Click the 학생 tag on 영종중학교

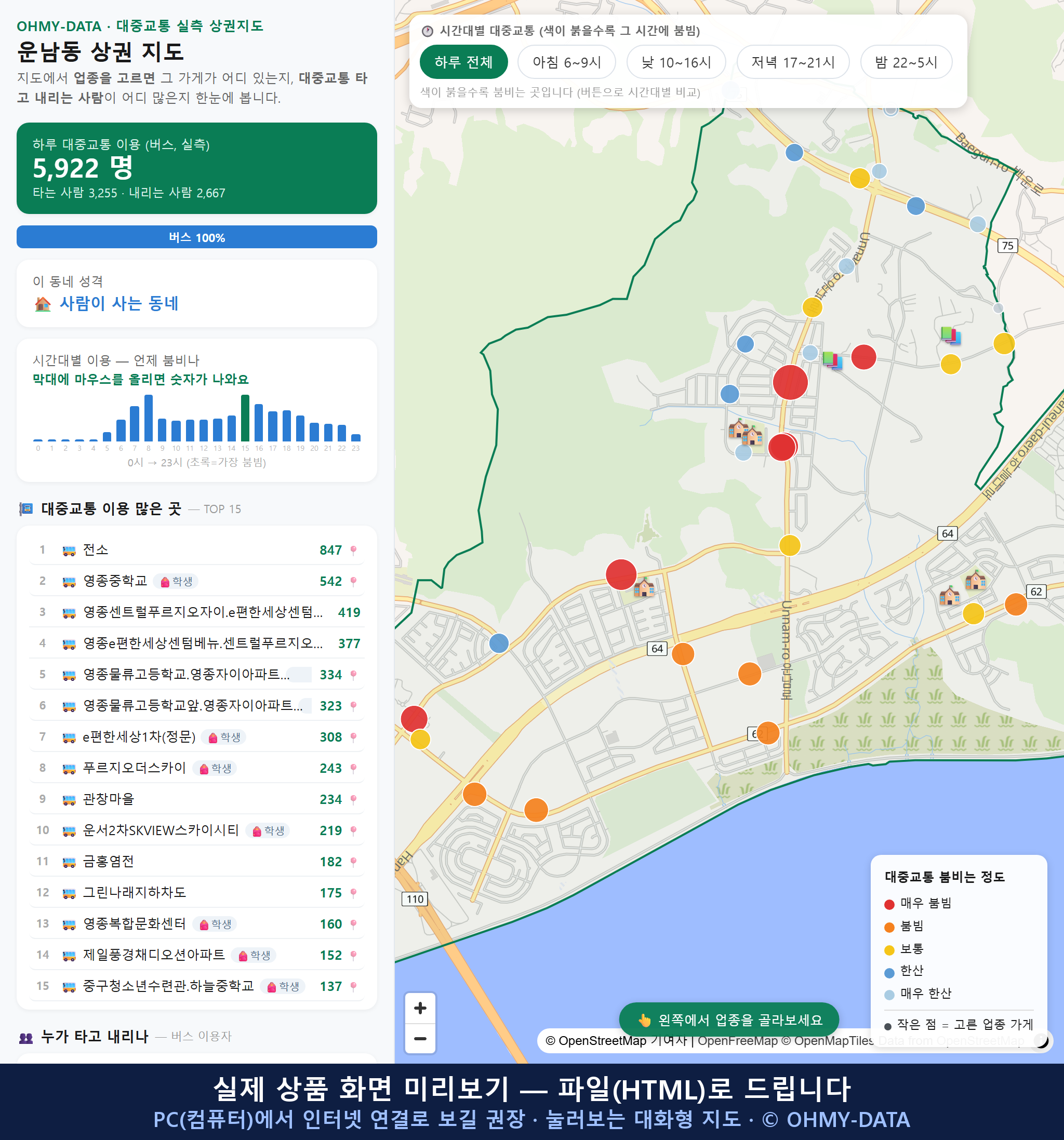(x=177, y=581)
